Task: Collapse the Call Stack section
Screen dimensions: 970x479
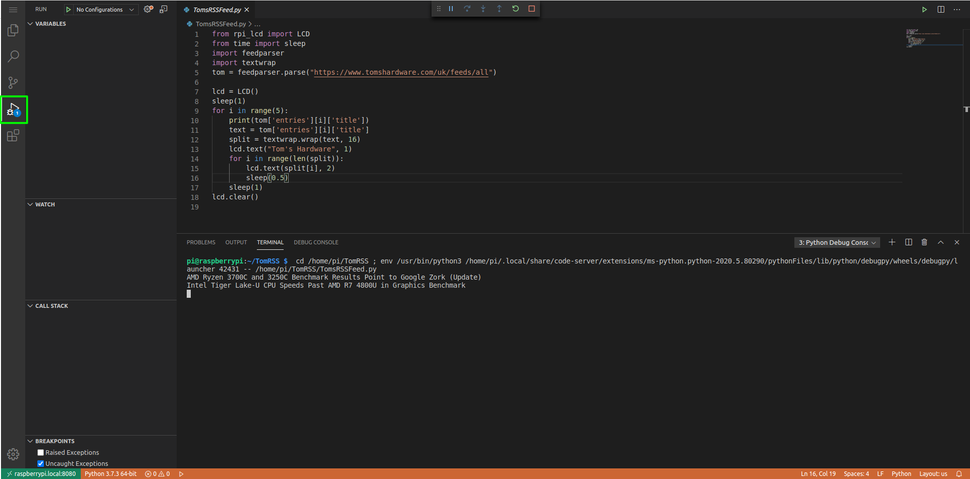Action: point(50,306)
